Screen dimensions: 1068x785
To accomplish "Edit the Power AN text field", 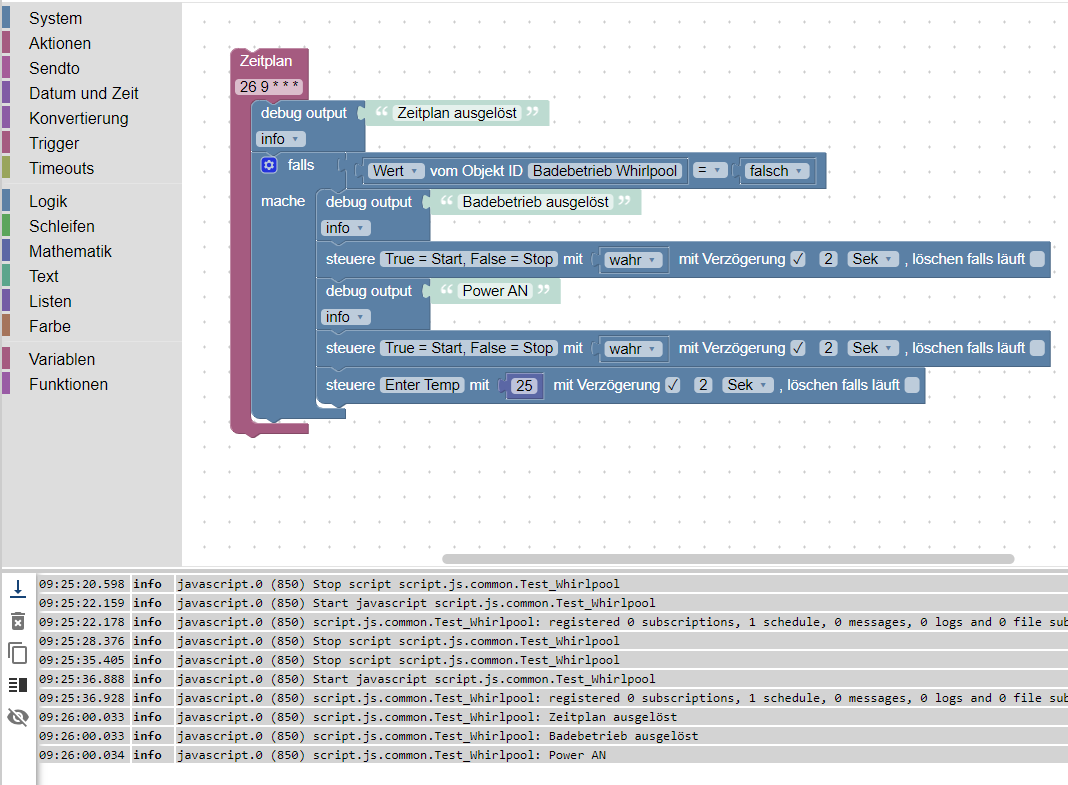I will [495, 291].
